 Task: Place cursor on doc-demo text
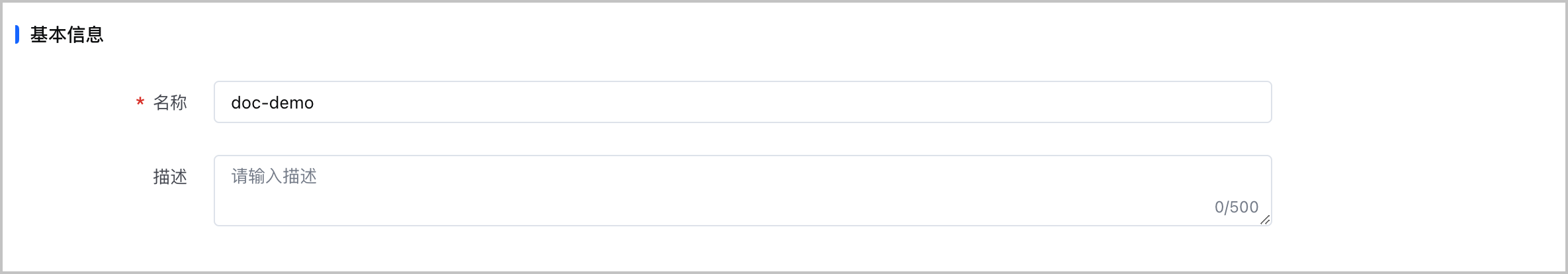tap(272, 103)
